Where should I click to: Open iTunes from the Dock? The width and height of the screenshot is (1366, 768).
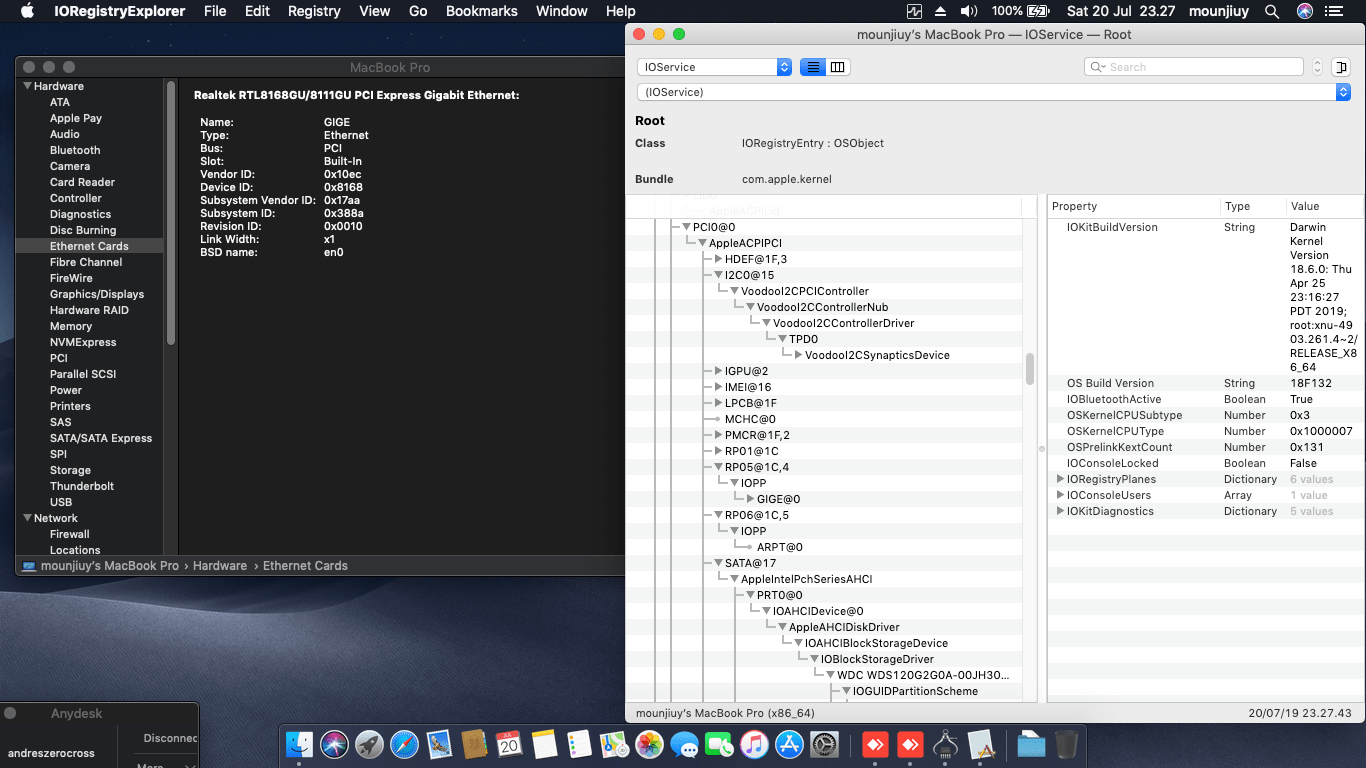click(x=755, y=744)
